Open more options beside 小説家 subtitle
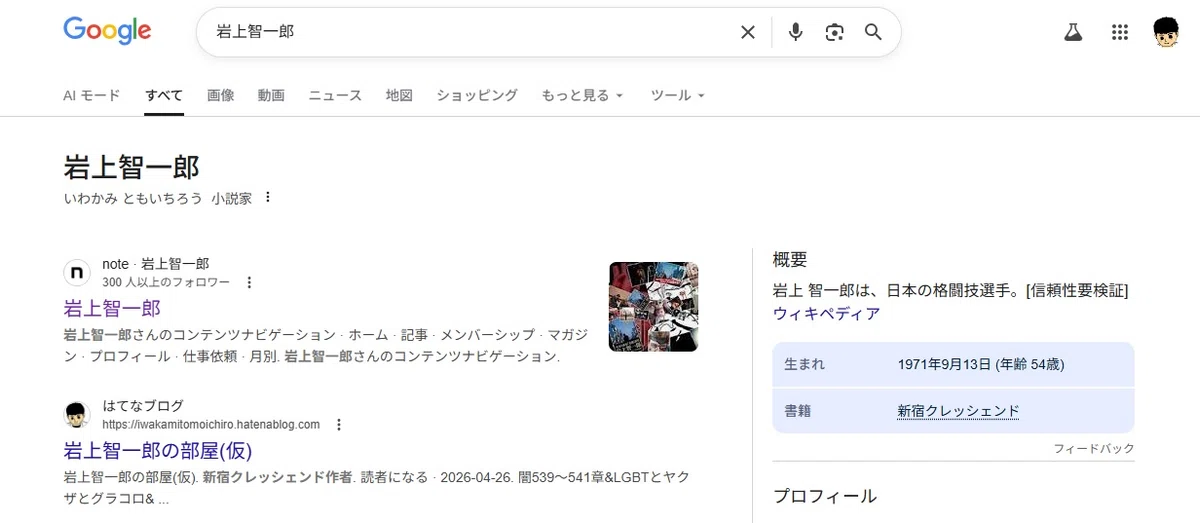 point(267,198)
